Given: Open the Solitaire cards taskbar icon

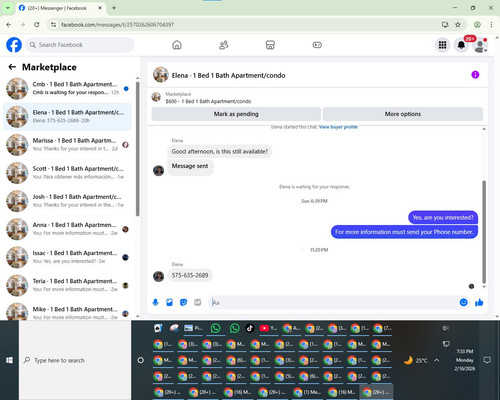Looking at the screenshot, I should pos(158,328).
